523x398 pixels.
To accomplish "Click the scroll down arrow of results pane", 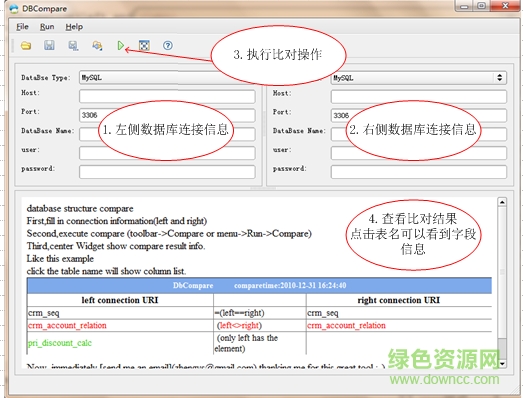I will (x=502, y=364).
